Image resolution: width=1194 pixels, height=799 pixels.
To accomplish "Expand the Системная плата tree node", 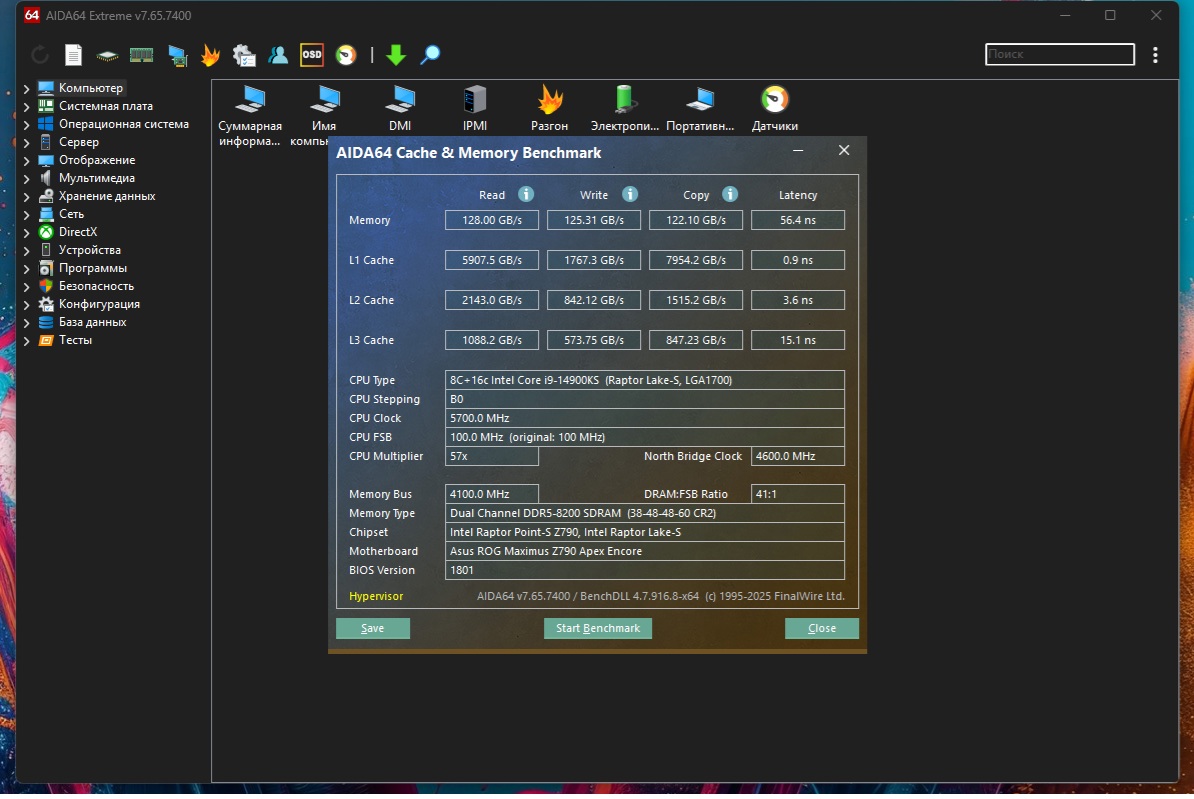I will [27, 107].
